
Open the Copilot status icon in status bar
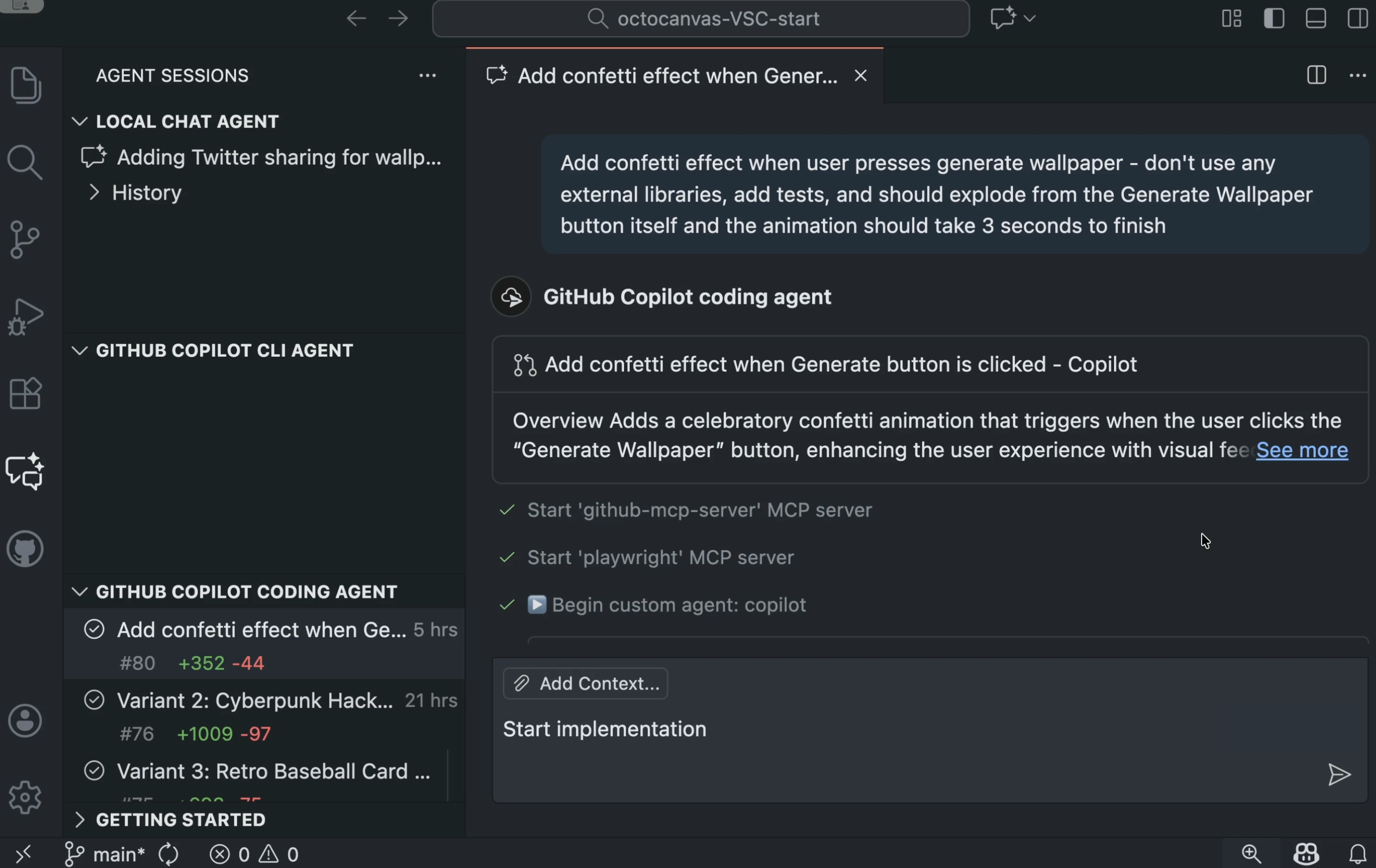pos(1306,854)
